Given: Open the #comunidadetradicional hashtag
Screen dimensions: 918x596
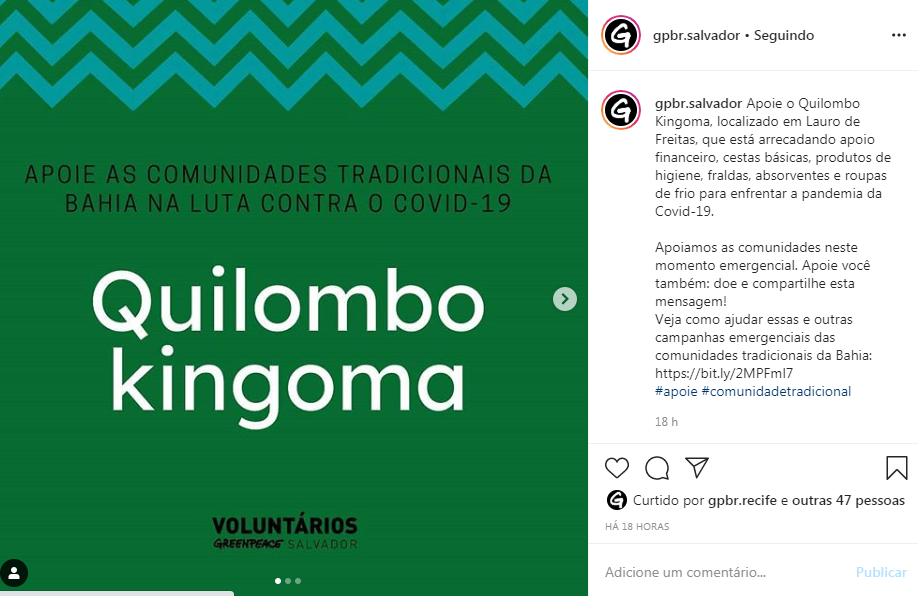Looking at the screenshot, I should (776, 391).
